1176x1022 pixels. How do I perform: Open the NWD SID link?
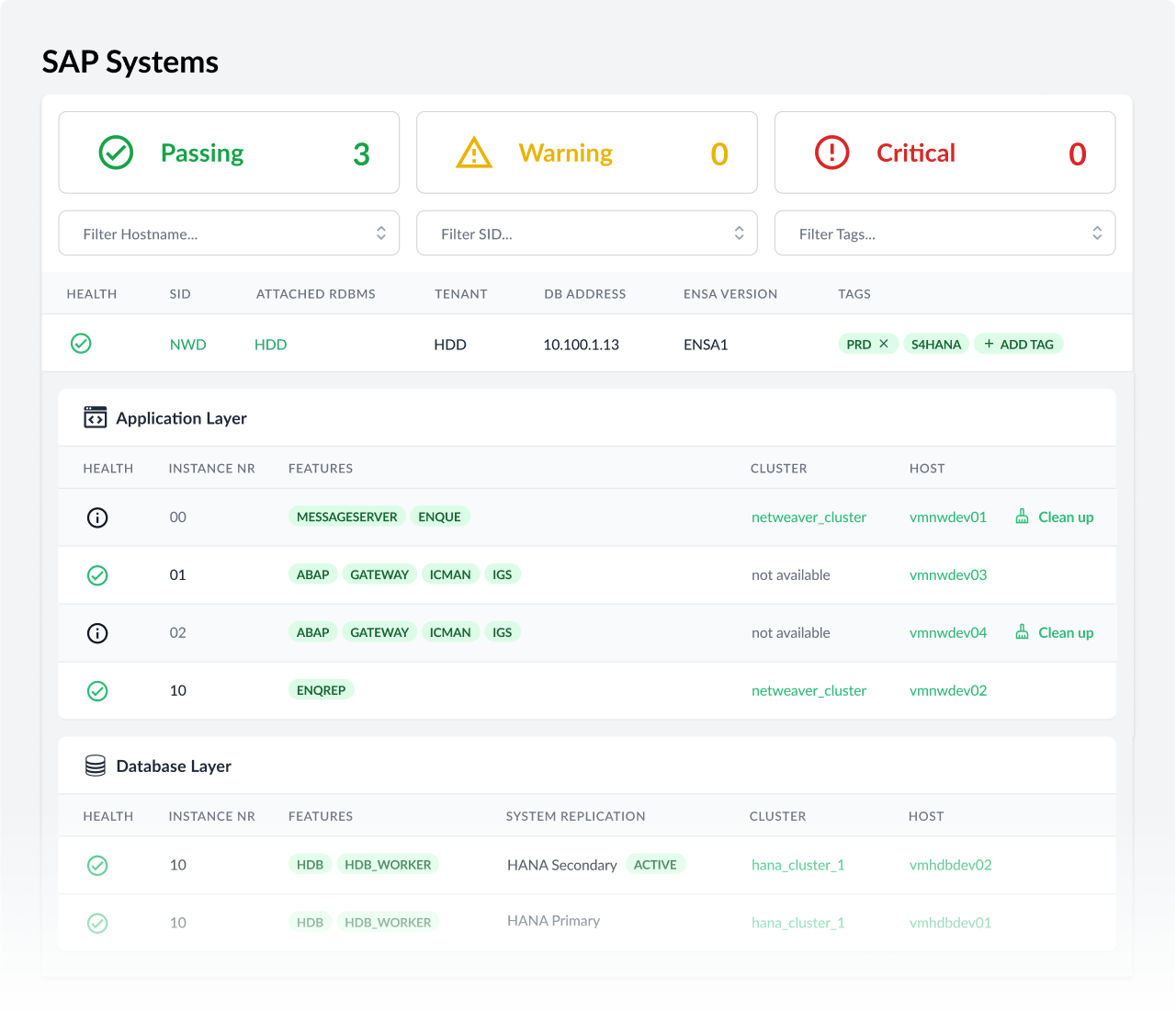coord(187,345)
